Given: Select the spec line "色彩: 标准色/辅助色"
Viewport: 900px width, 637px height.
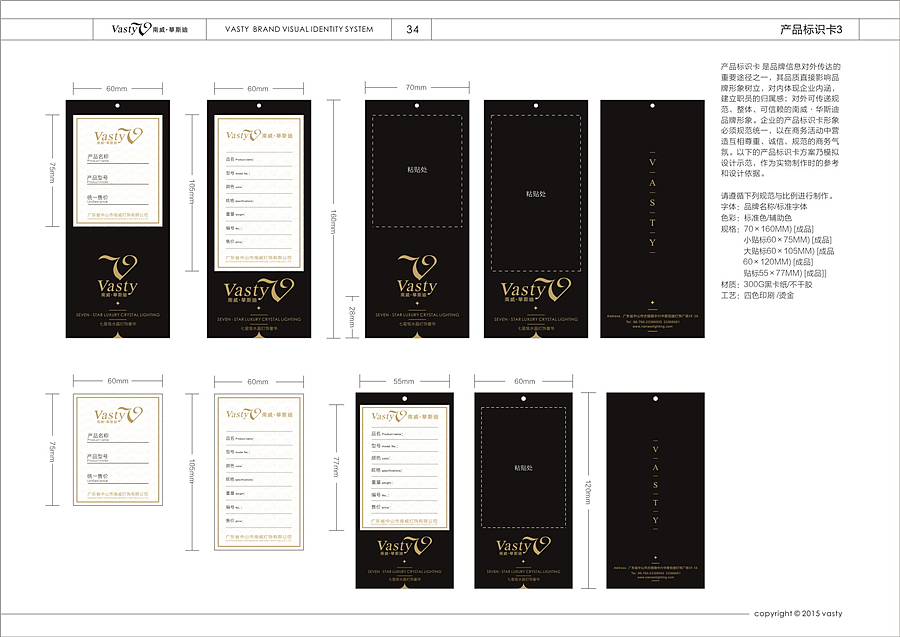Looking at the screenshot, I should [757, 217].
